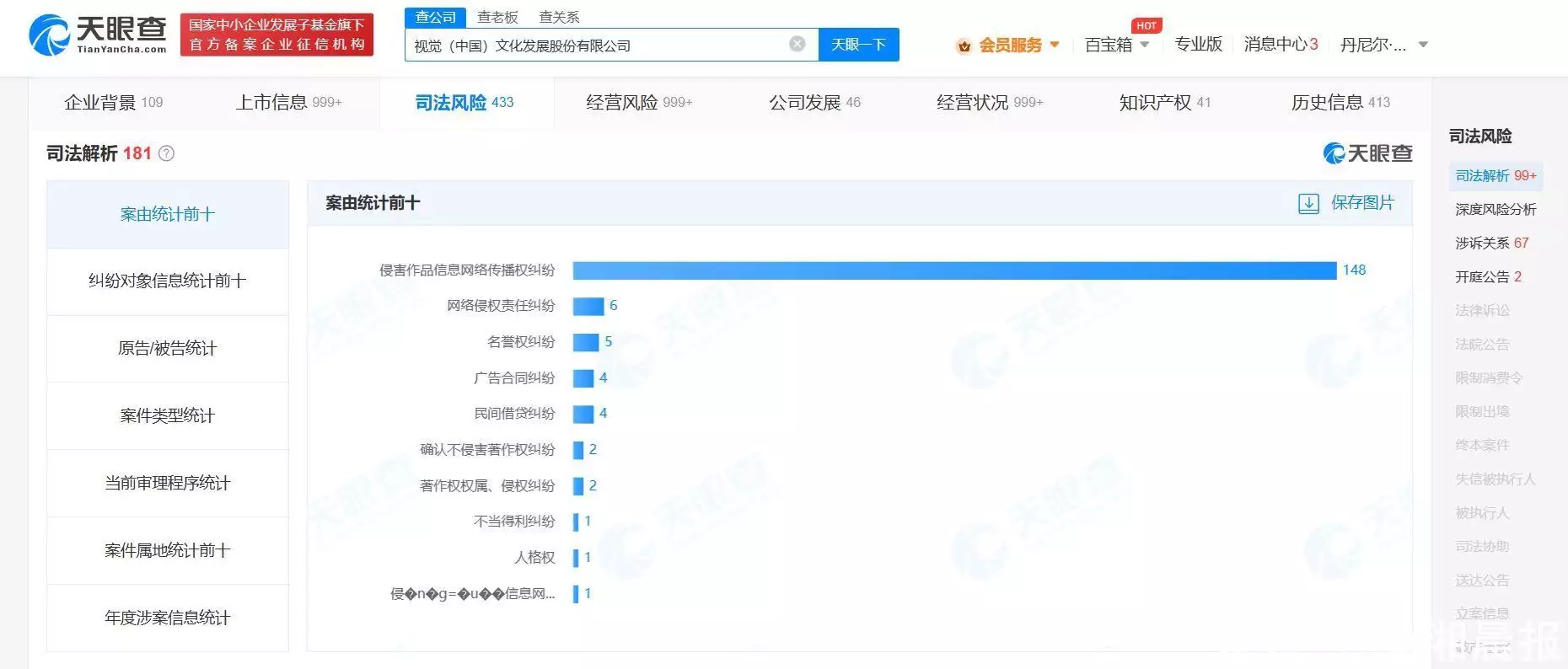The width and height of the screenshot is (1568, 669).
Task: Click the 司法风险 heading in right sidebar
Action: tap(1480, 136)
